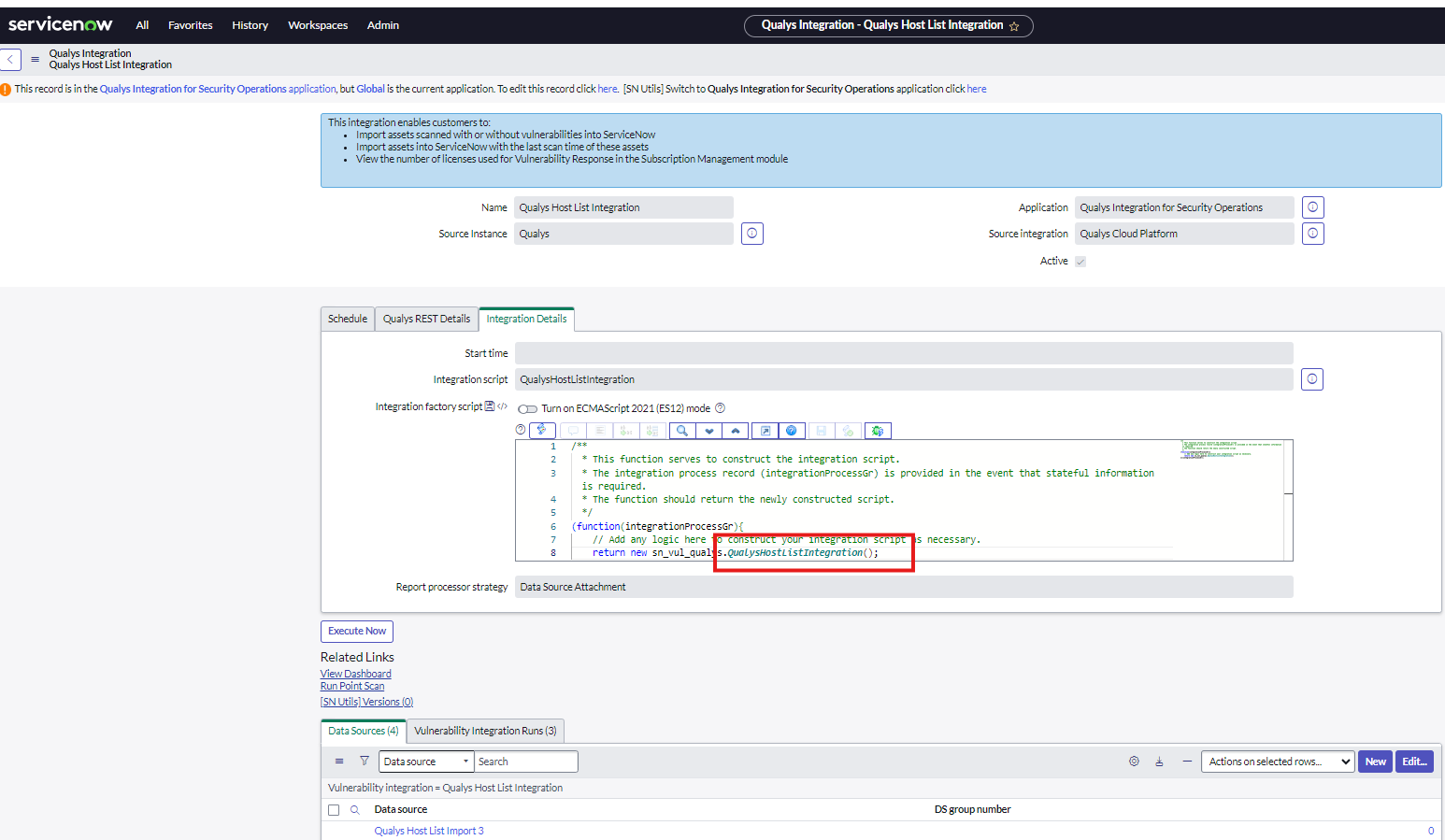Favorite this record with the star icon
This screenshot has height=840, width=1445.
tap(1014, 26)
